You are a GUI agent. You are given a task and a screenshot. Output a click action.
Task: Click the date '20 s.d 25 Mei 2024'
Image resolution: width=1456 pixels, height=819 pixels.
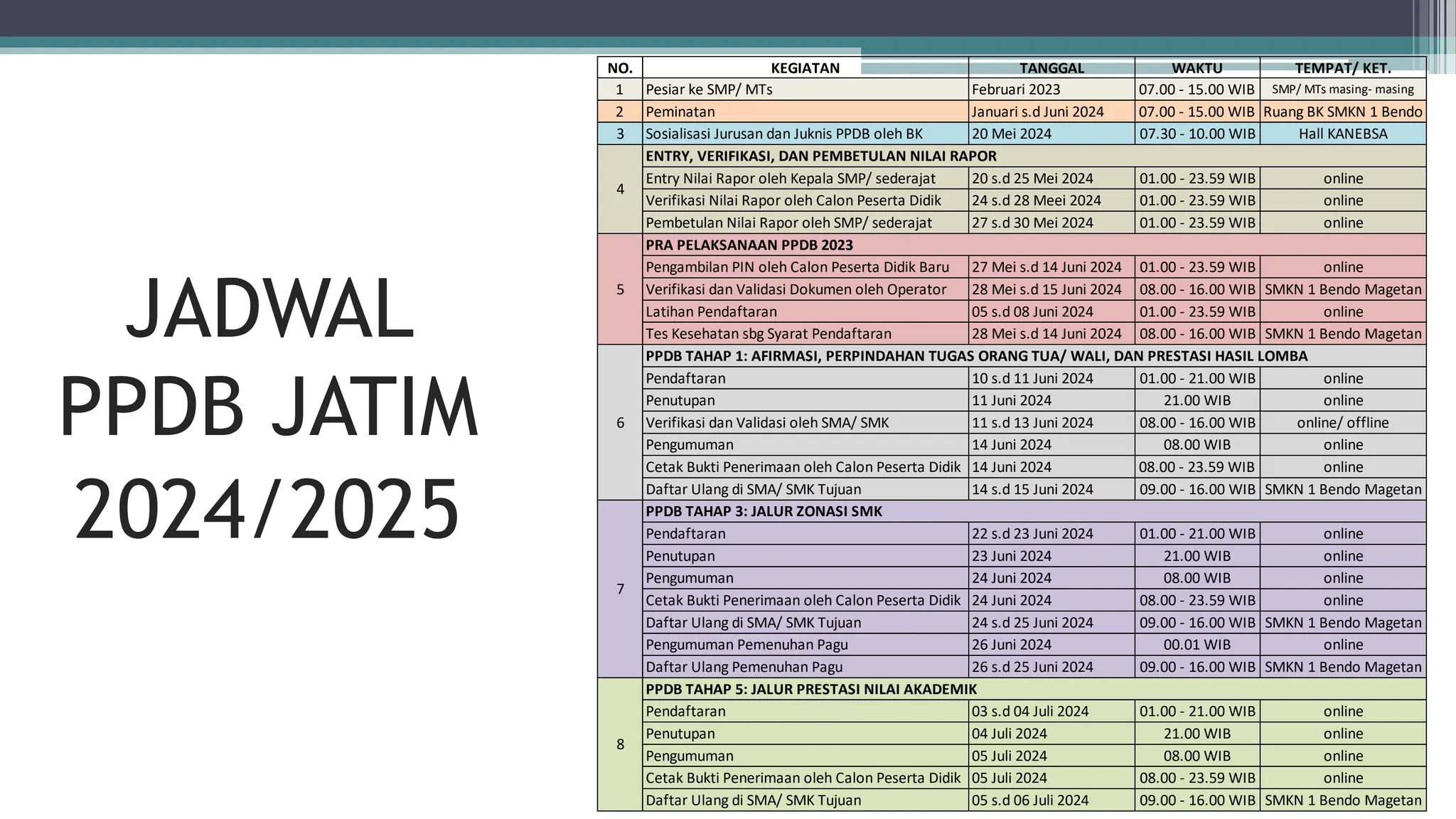1051,178
